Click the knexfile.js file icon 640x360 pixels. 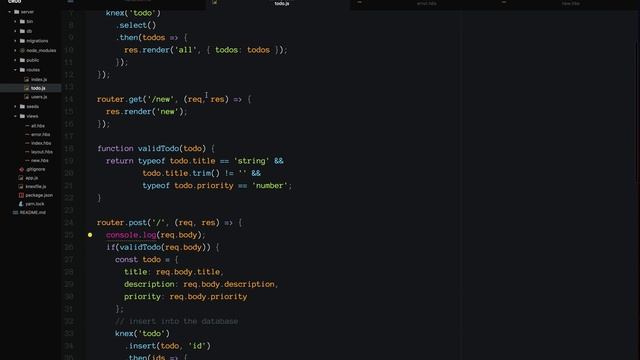(x=21, y=187)
